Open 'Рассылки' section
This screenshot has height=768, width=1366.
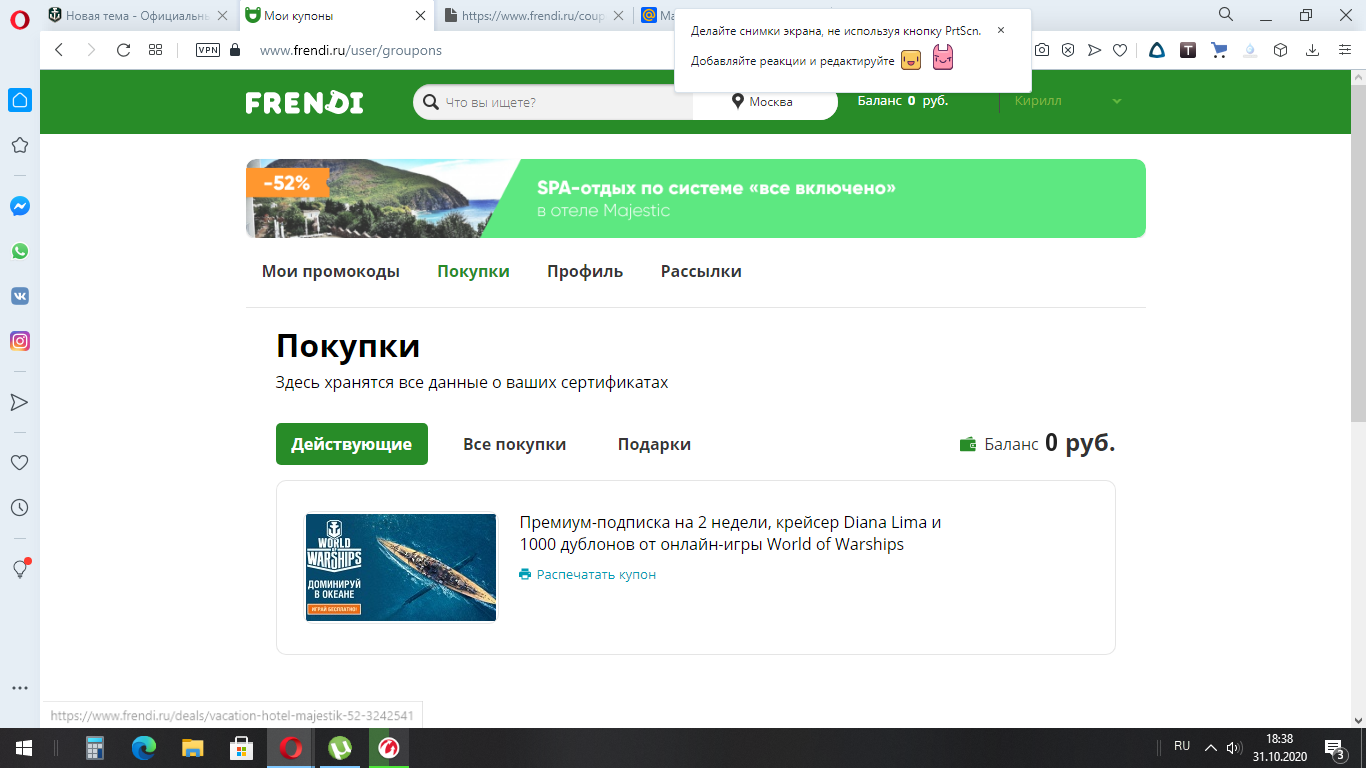click(x=701, y=272)
